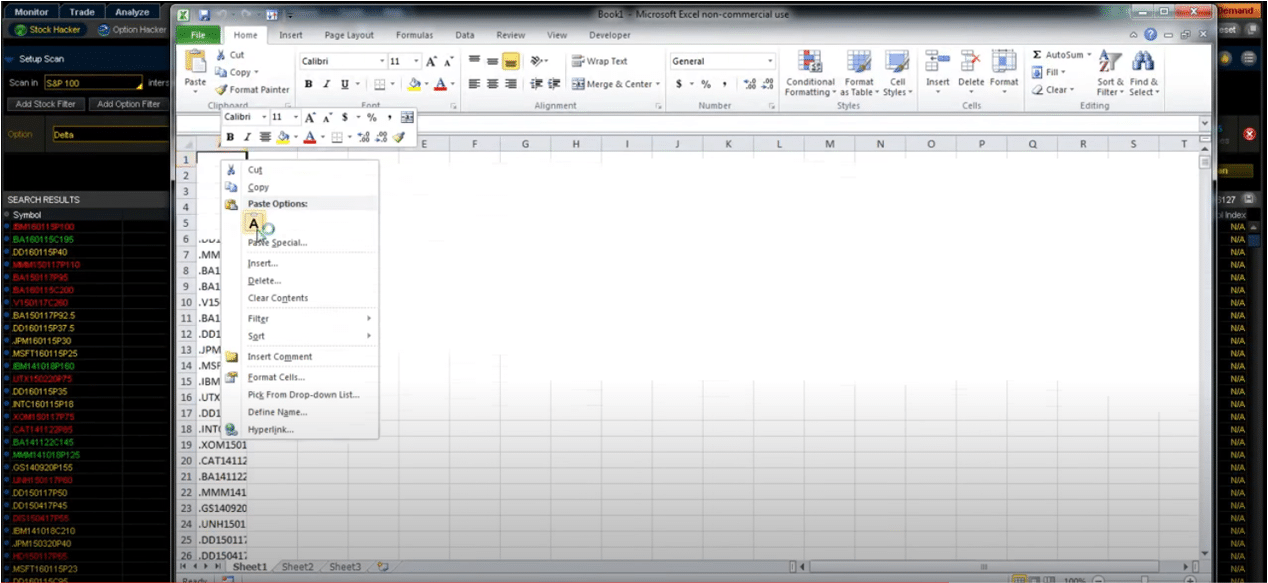Screen dimensions: 1268x583
Task: Click the Keep Text Only paste option
Action: point(254,223)
